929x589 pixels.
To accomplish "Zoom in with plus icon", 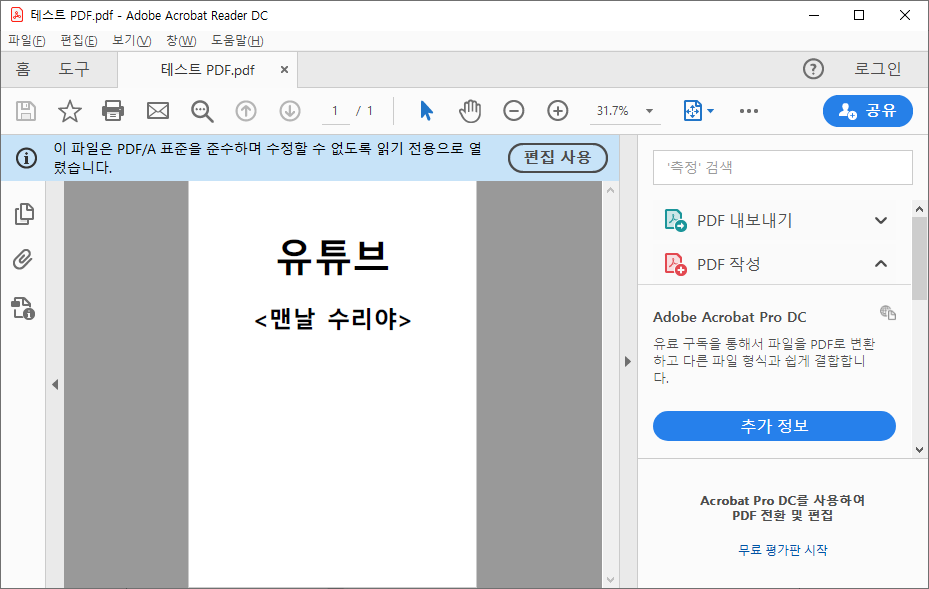I will pos(558,111).
